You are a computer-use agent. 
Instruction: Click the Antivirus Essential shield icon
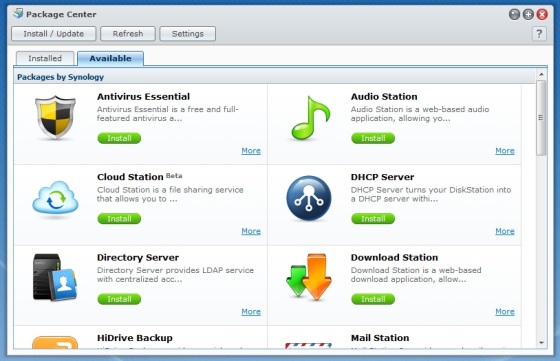55,117
